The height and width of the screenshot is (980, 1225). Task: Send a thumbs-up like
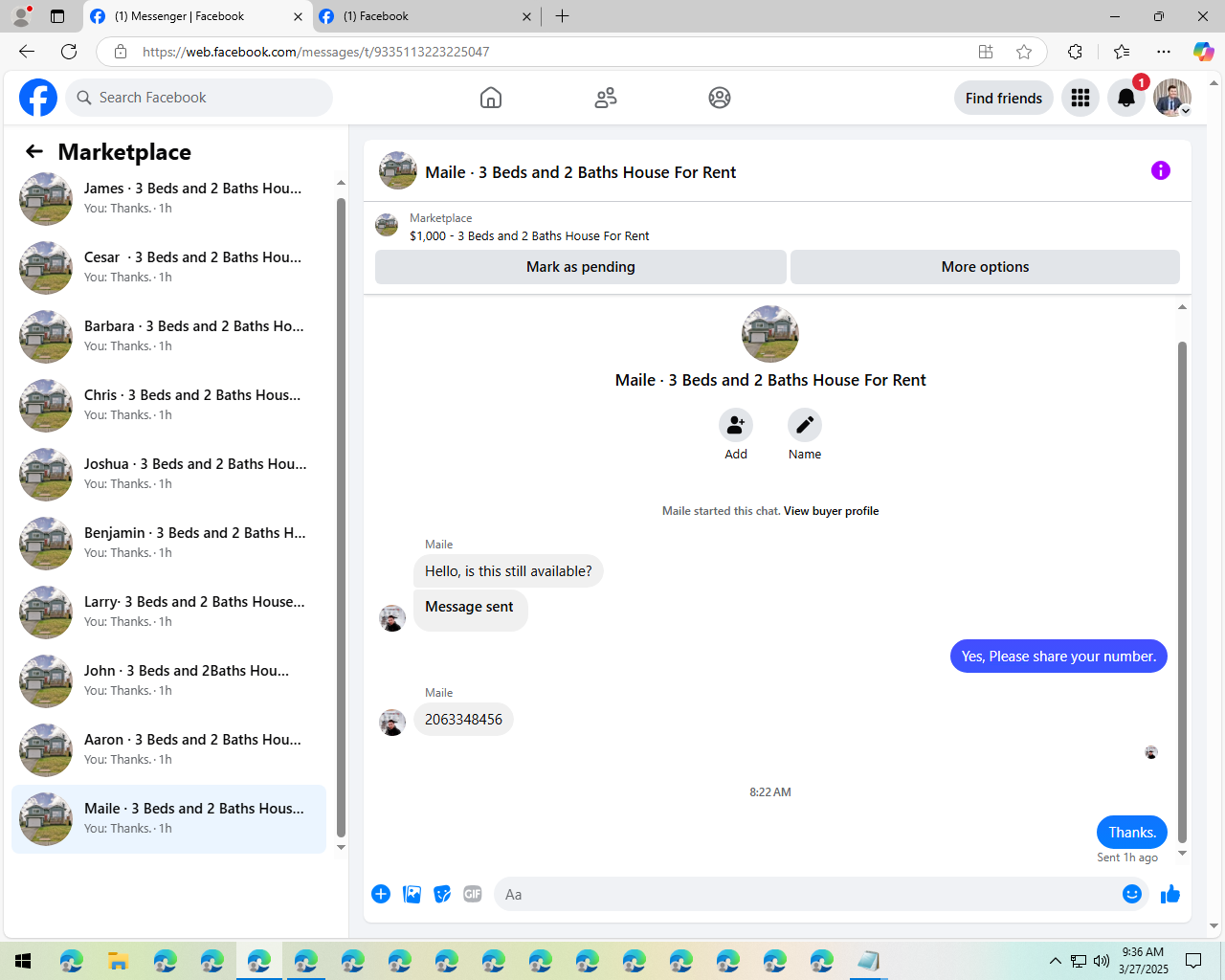pyautogui.click(x=1170, y=894)
